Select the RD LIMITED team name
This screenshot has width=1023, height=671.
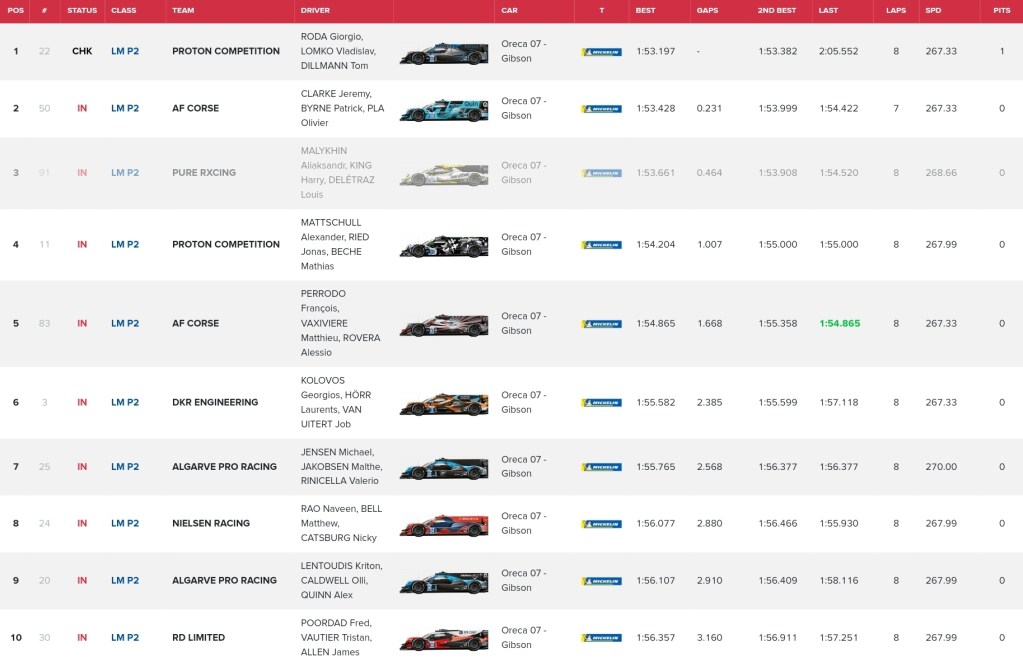198,638
